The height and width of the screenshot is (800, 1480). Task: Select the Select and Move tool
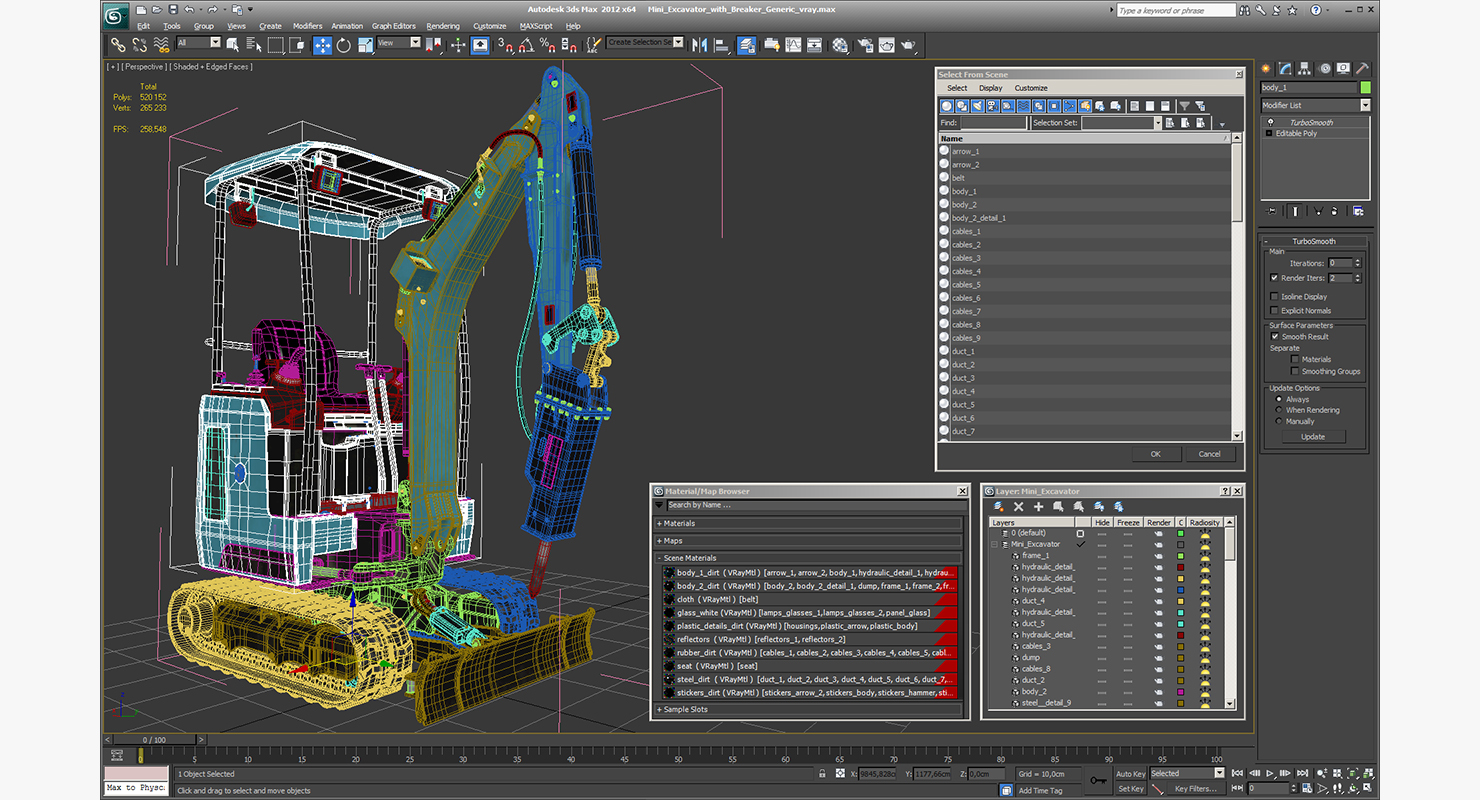322,45
